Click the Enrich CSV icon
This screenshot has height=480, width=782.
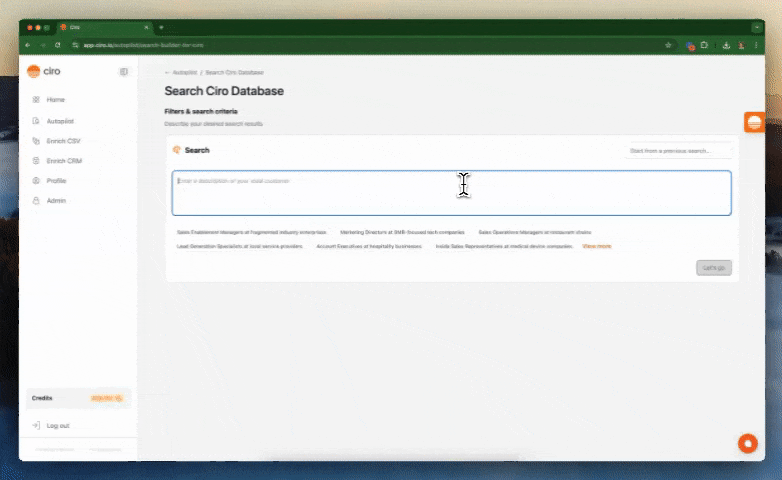click(x=36, y=141)
